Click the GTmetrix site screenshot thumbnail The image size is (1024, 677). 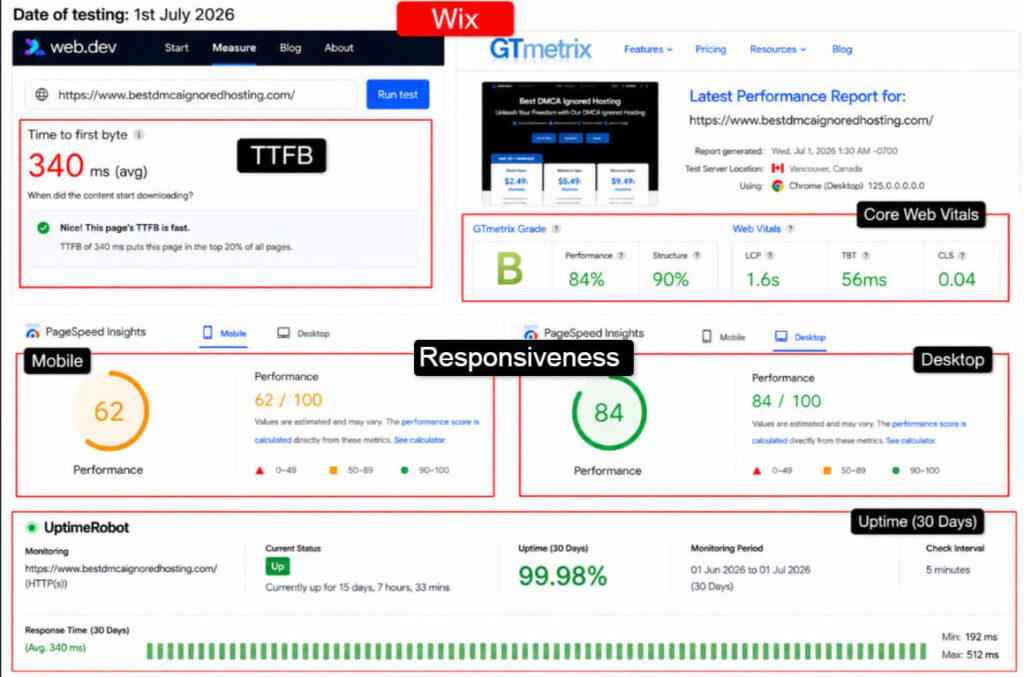click(x=569, y=144)
